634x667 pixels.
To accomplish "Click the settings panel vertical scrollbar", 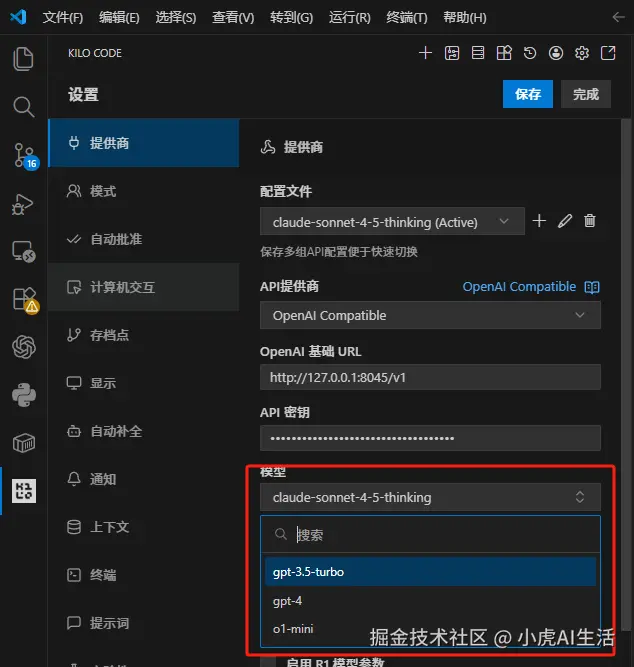I will click(x=625, y=374).
